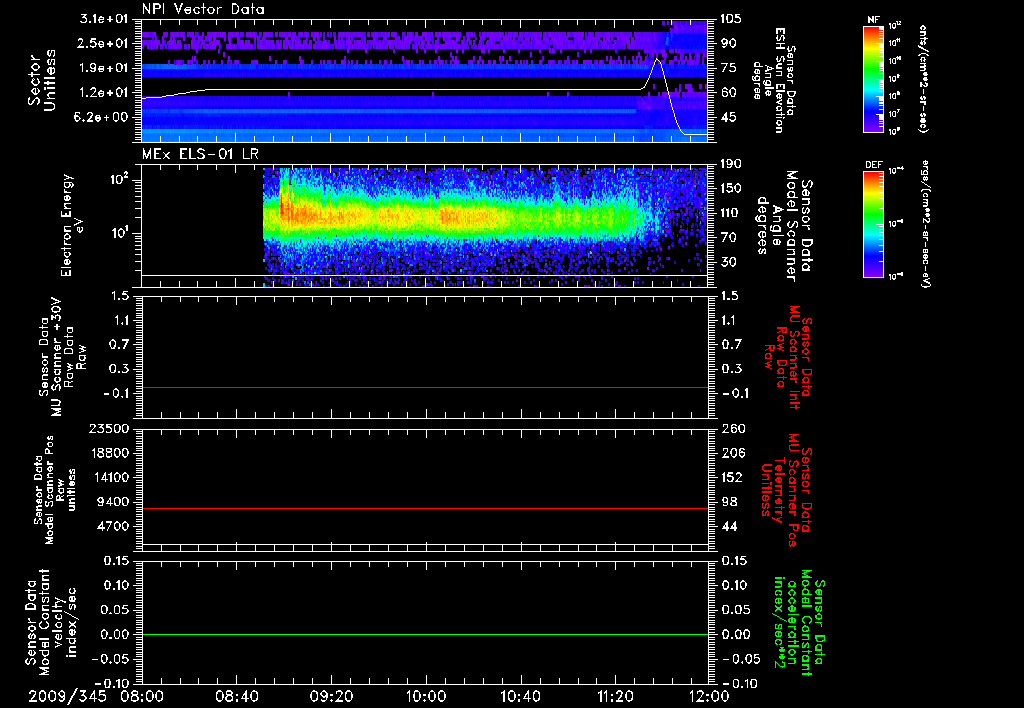Click the 4700 scanner position tick
Screen dimensions: 1024x708
click(x=114, y=526)
